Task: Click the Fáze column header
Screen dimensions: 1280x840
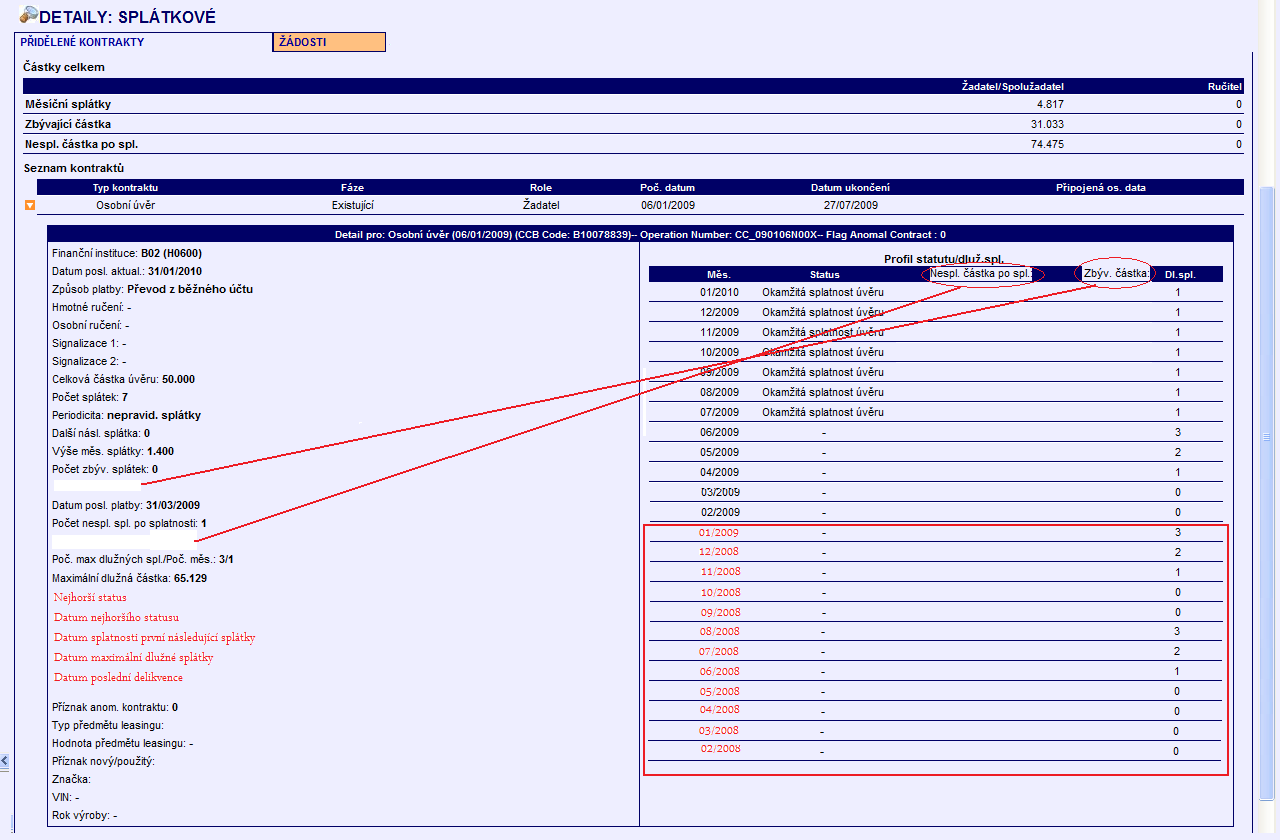Action: click(x=352, y=187)
